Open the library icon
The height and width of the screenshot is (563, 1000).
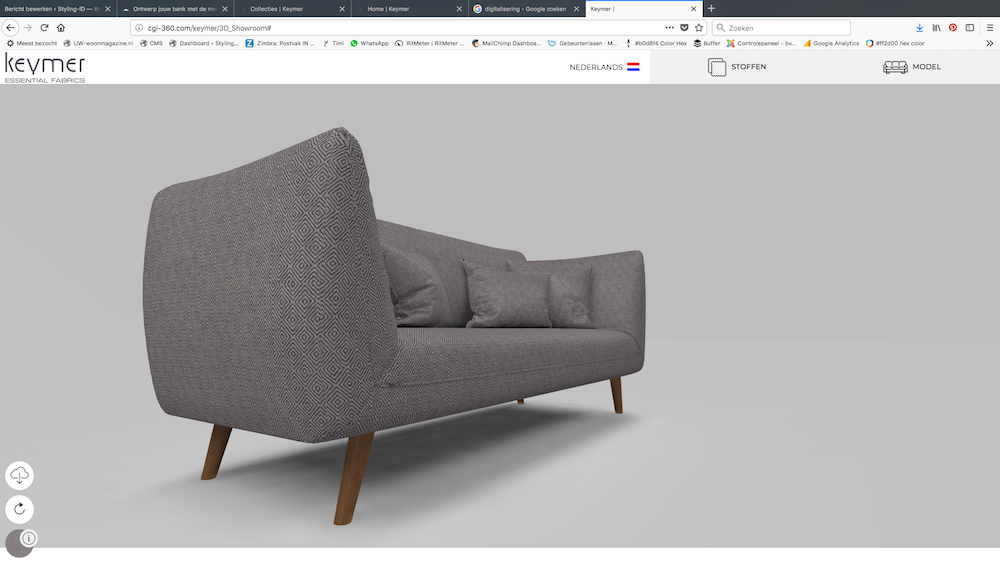click(x=936, y=27)
